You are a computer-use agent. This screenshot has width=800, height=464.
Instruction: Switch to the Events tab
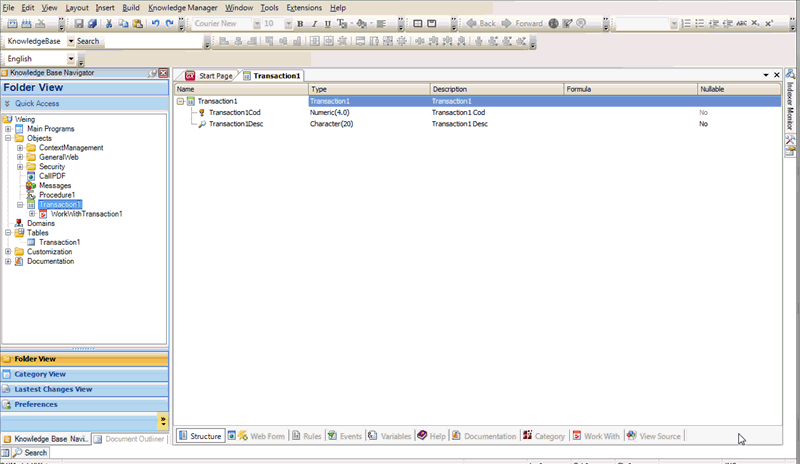[x=345, y=436]
